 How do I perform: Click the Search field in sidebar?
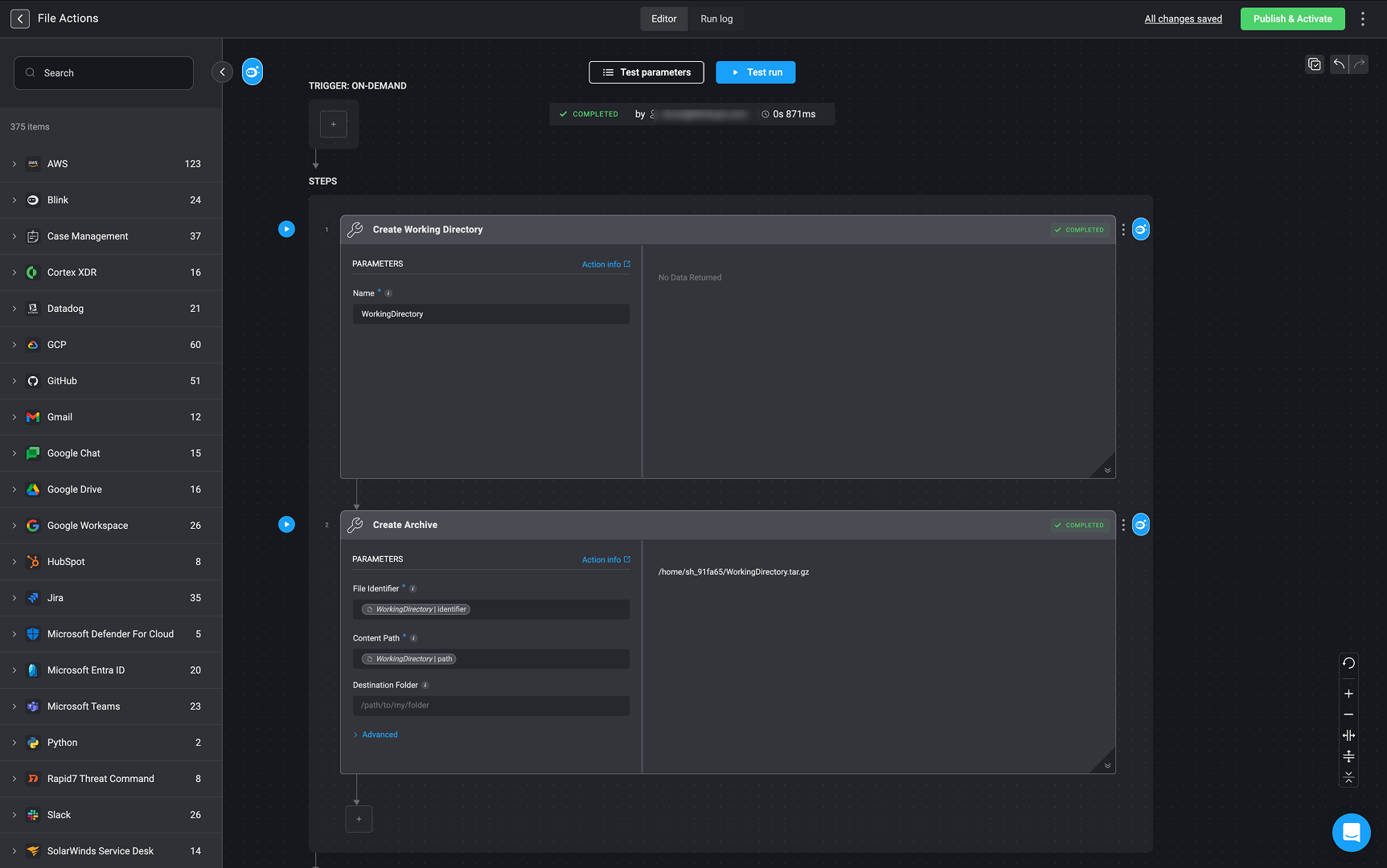[104, 73]
